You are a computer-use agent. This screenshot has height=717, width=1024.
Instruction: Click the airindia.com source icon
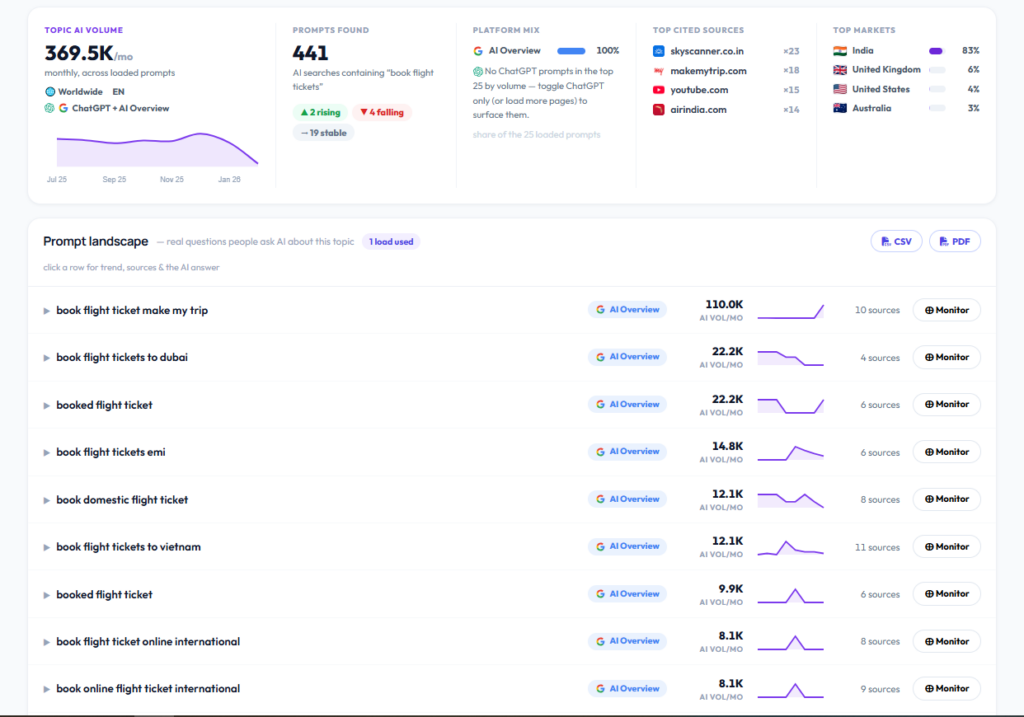(658, 110)
